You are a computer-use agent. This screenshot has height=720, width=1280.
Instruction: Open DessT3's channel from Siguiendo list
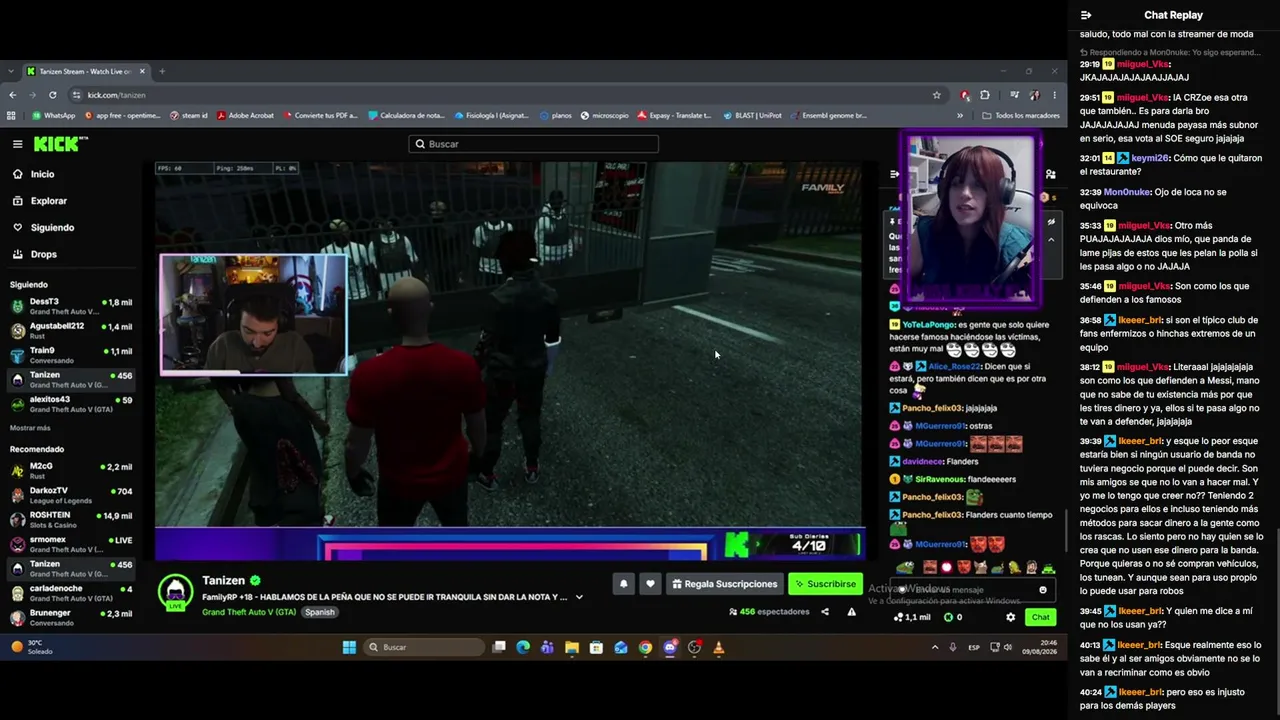70,306
